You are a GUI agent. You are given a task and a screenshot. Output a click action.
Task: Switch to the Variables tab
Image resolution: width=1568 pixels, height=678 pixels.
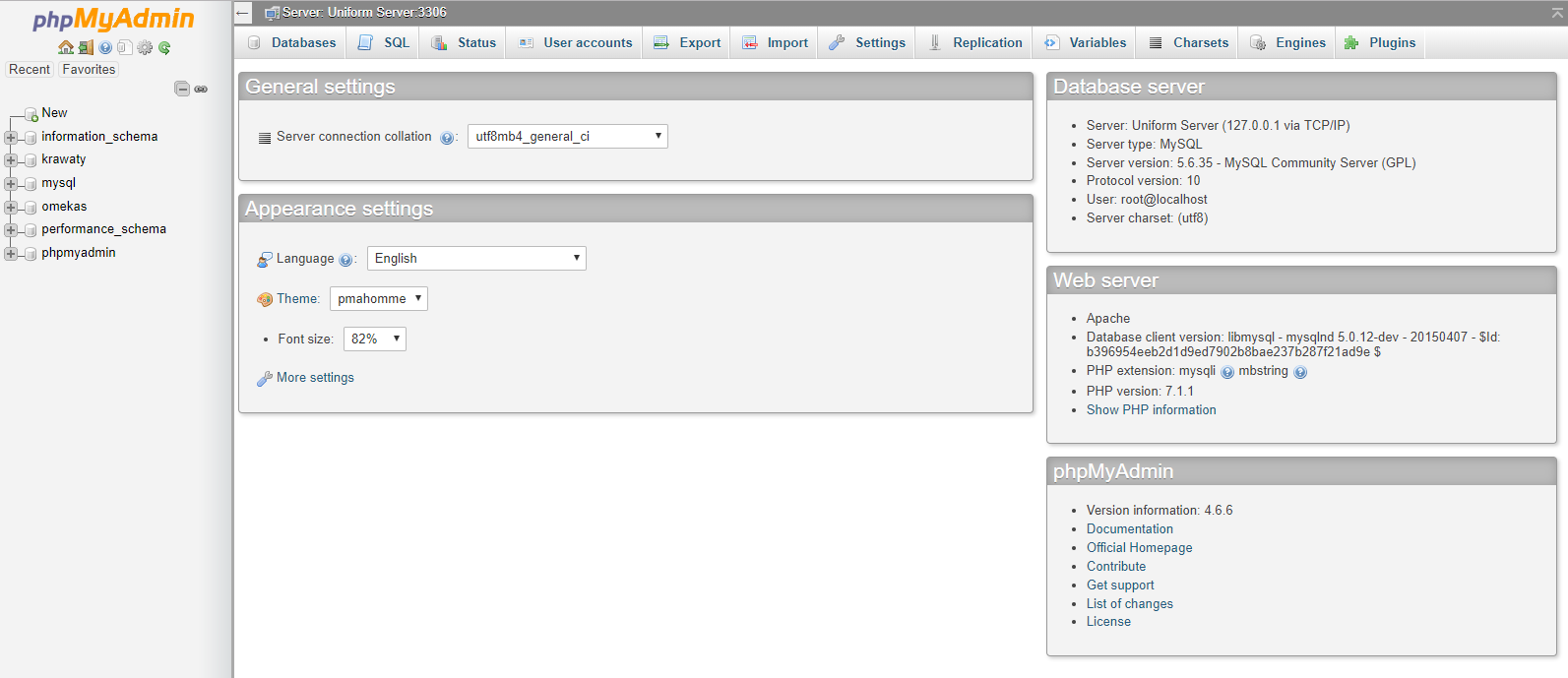coord(1085,42)
